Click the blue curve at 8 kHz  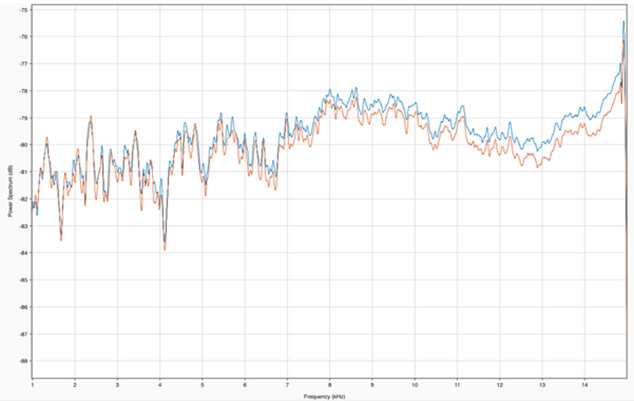pos(329,91)
